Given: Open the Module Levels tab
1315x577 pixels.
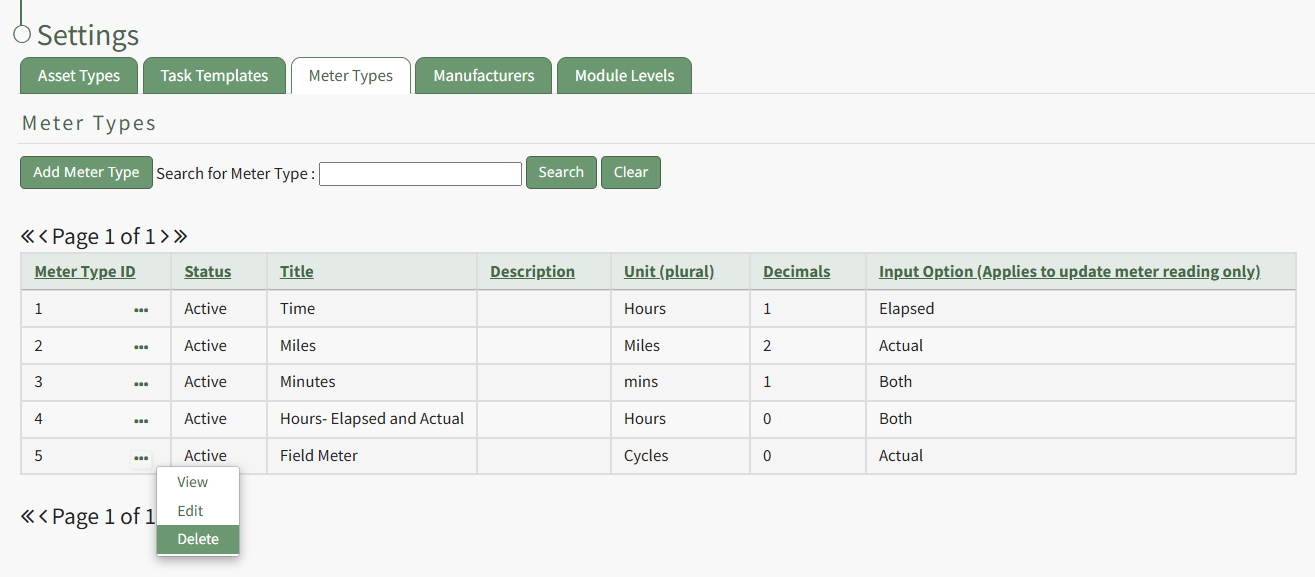Looking at the screenshot, I should 624,76.
